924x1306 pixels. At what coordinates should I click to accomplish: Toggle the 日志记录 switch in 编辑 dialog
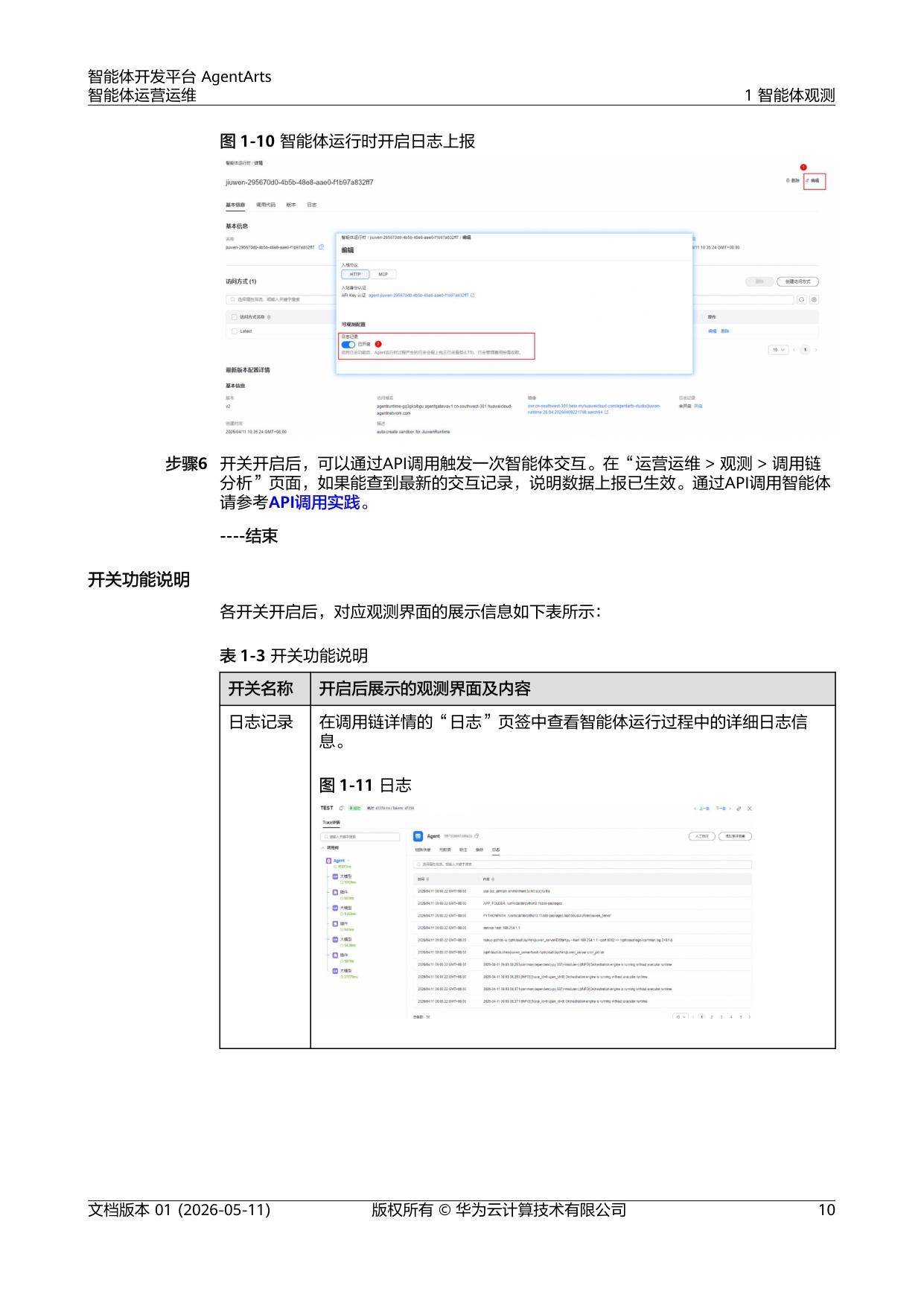coord(348,345)
